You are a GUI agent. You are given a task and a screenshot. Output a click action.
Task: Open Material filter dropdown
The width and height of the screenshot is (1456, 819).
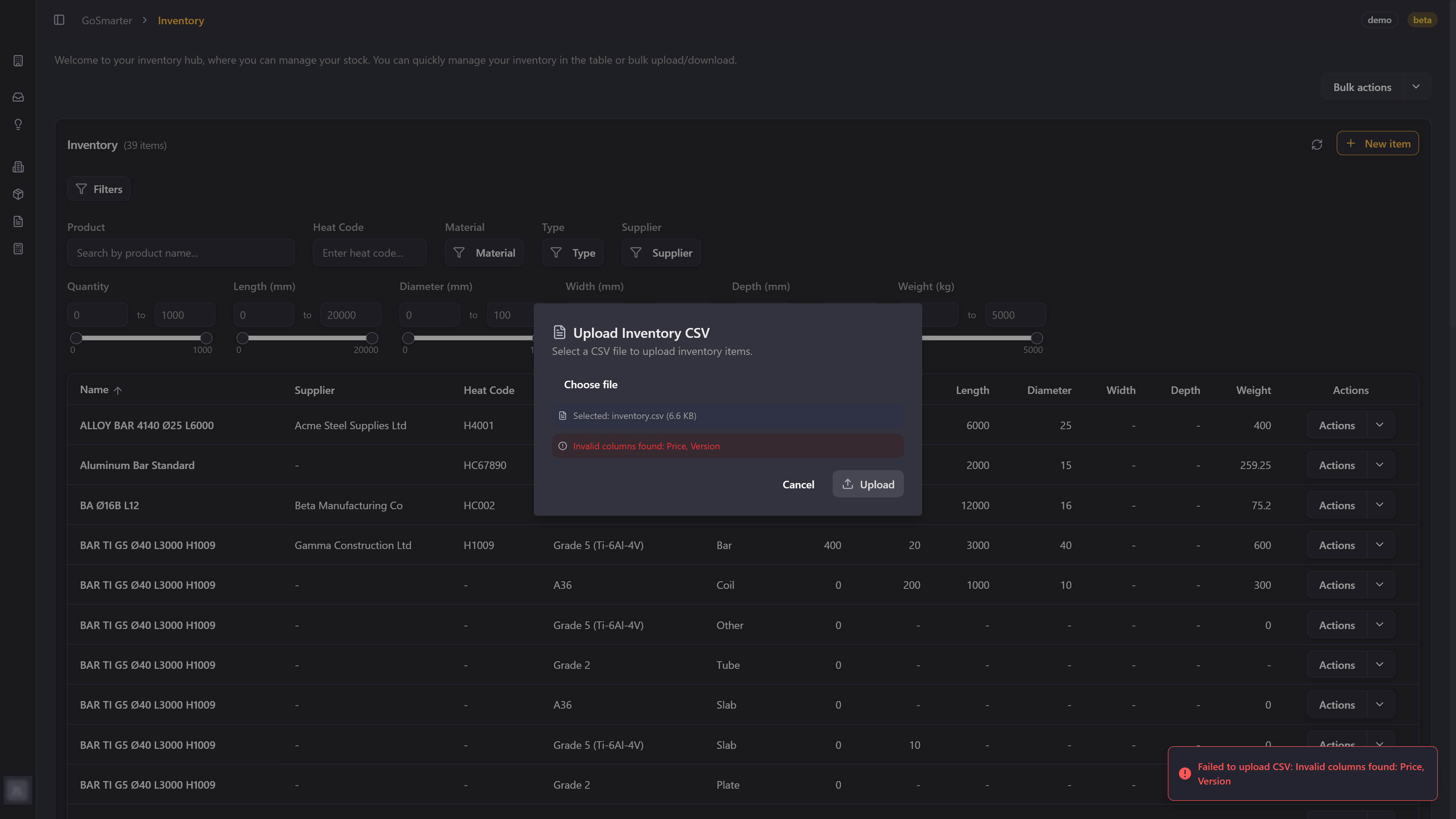click(484, 253)
